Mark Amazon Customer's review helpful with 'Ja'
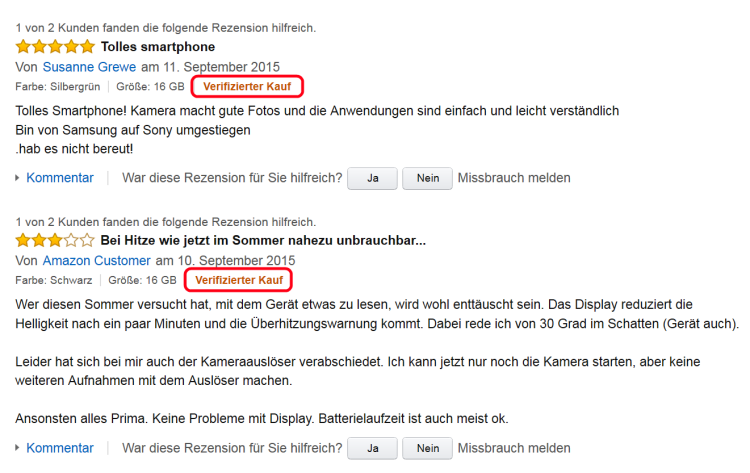Screen dimensions: 750x473 (x=372, y=449)
